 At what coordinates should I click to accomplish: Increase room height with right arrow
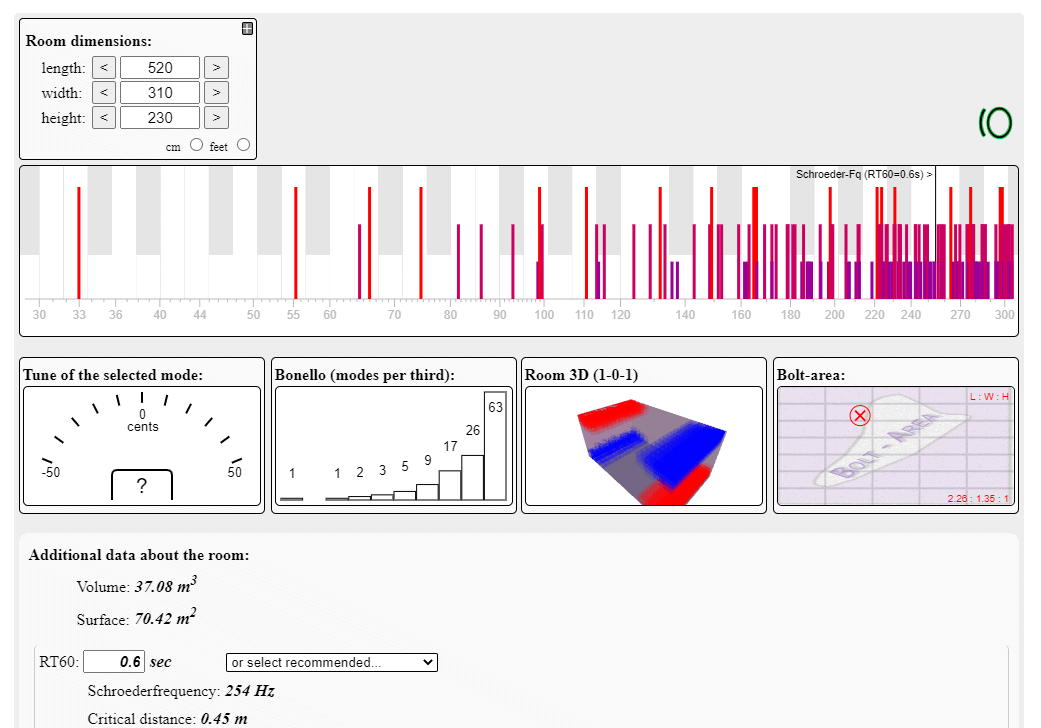[x=216, y=118]
